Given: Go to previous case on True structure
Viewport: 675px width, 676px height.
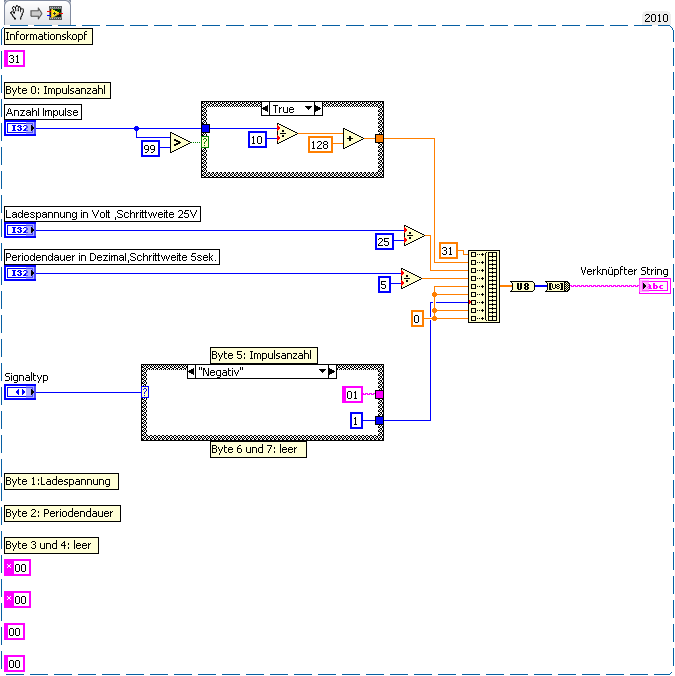Looking at the screenshot, I should (265, 109).
